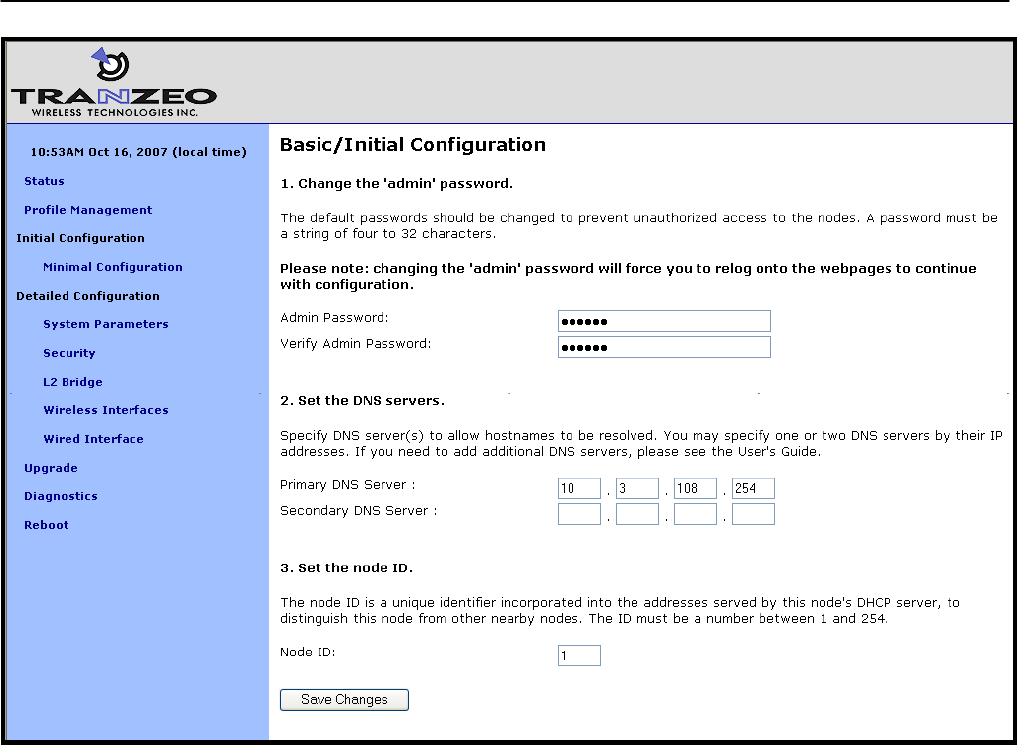
Task: Click the 'Node ID:' label
Action: point(307,652)
